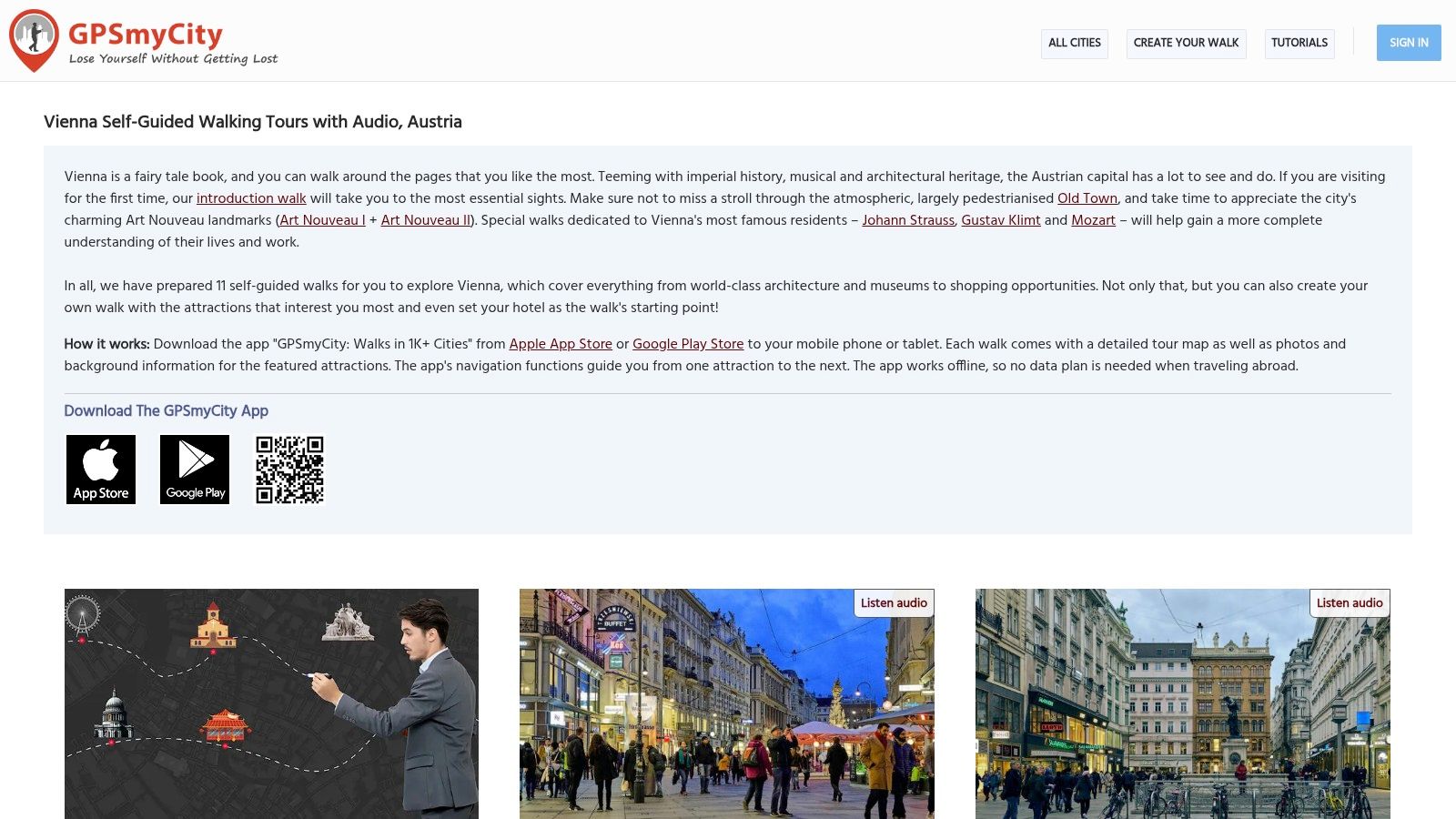Open the first walking tour map thumbnail

click(x=270, y=703)
